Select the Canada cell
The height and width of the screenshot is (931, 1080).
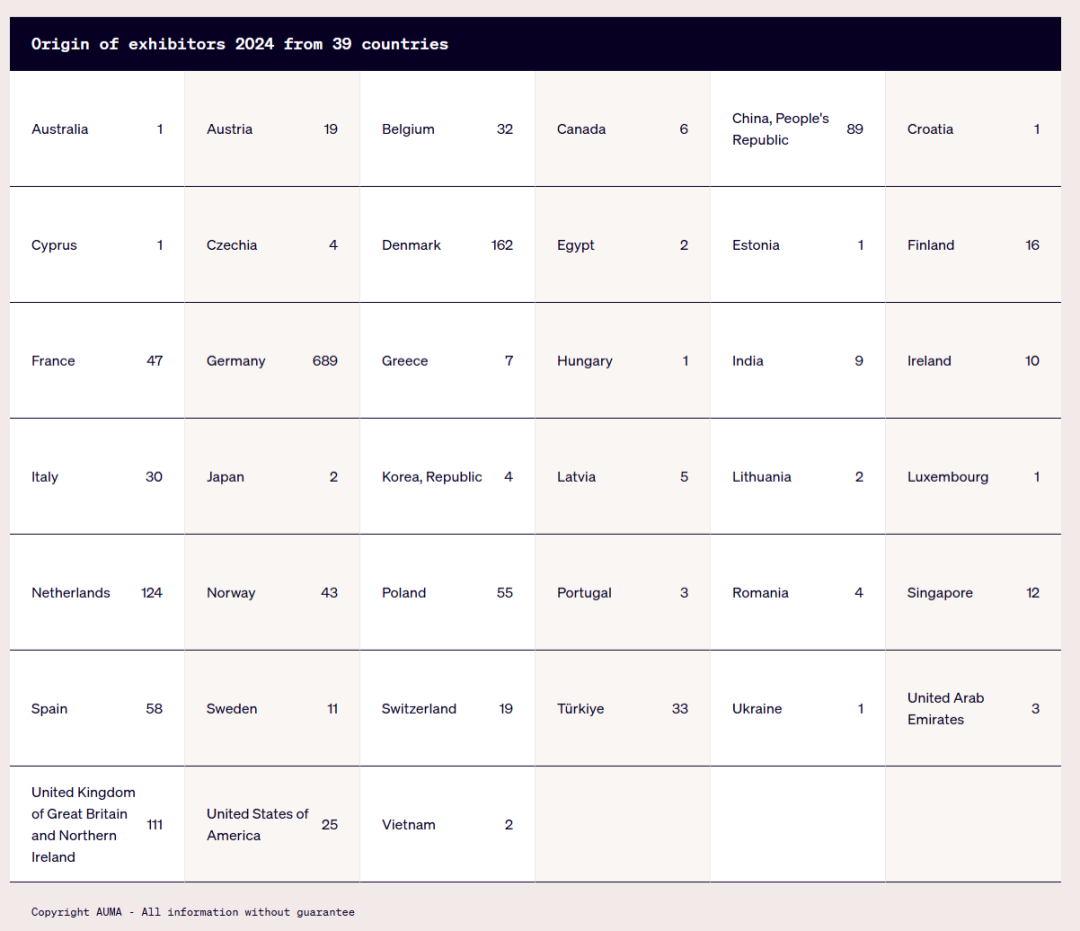tap(622, 129)
